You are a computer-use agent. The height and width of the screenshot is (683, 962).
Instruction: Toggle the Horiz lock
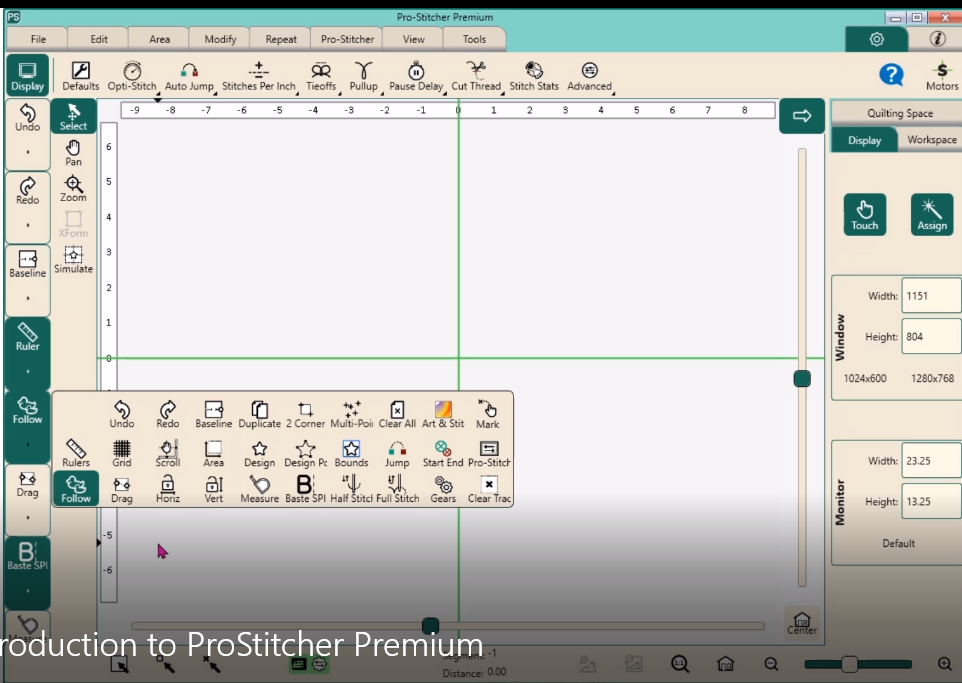pyautogui.click(x=167, y=489)
